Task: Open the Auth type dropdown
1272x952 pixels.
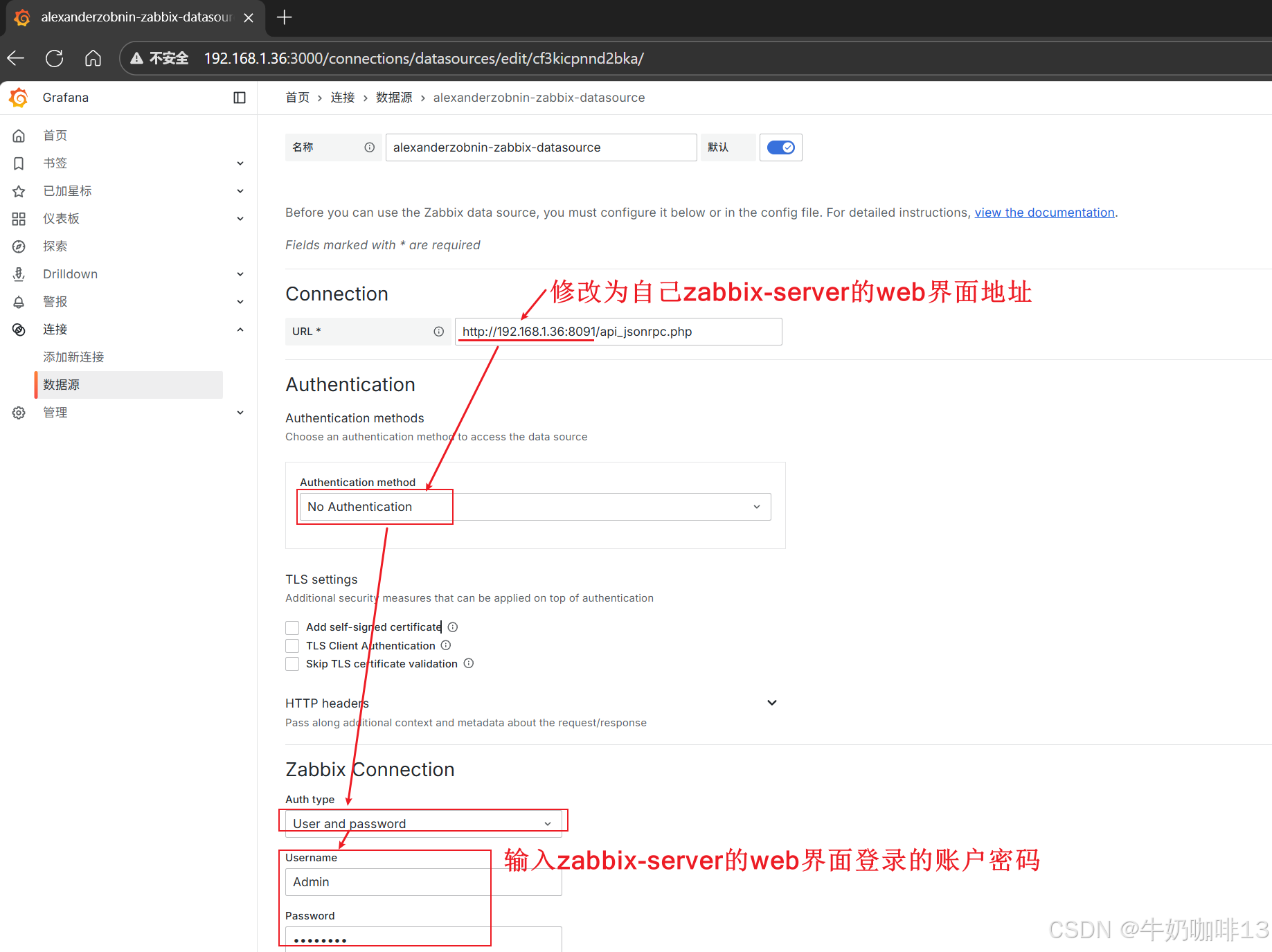Action: [x=424, y=823]
